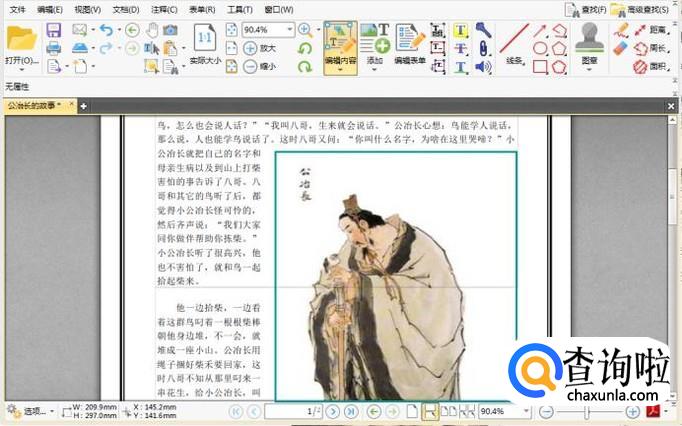Toggle the highlighted page layout mode in status bar
The height and width of the screenshot is (426, 682).
click(x=430, y=411)
